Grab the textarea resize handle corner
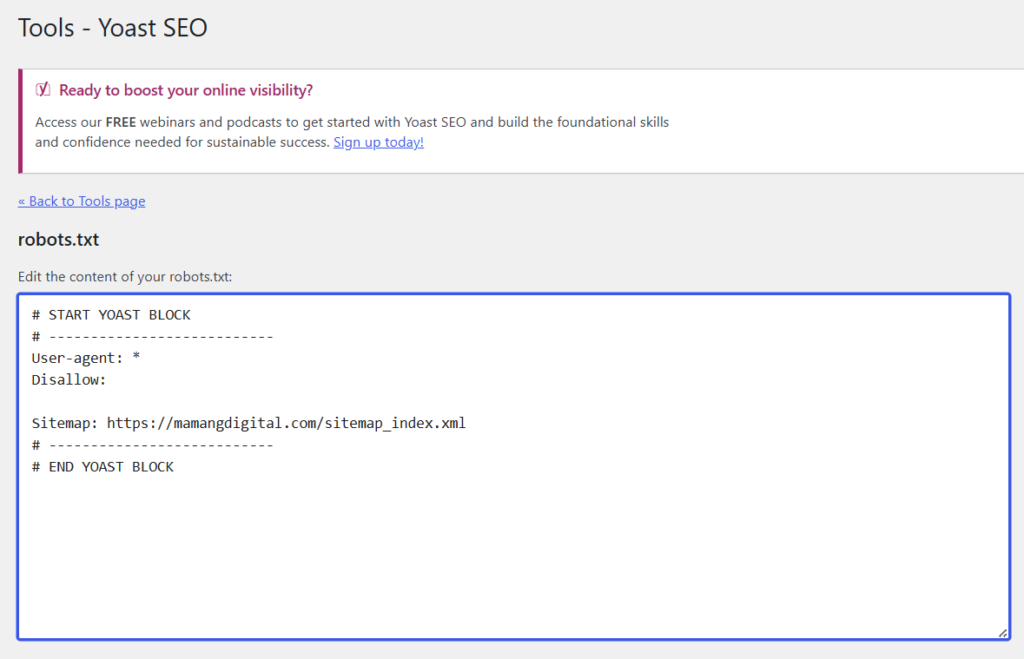 click(1003, 632)
